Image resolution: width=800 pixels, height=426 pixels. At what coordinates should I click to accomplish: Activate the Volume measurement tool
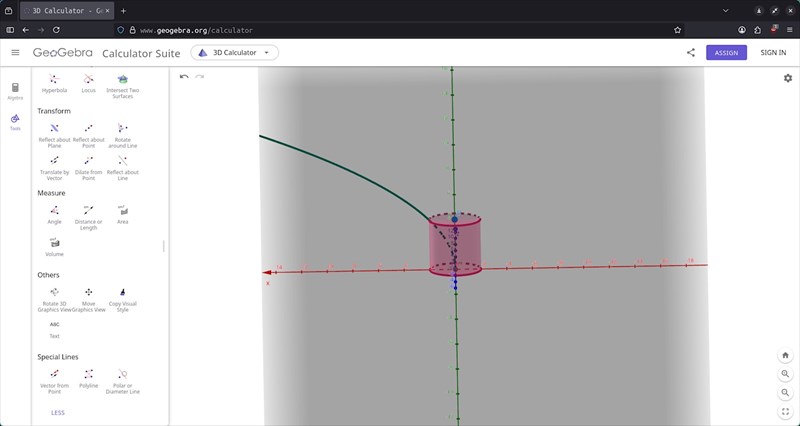coord(55,243)
